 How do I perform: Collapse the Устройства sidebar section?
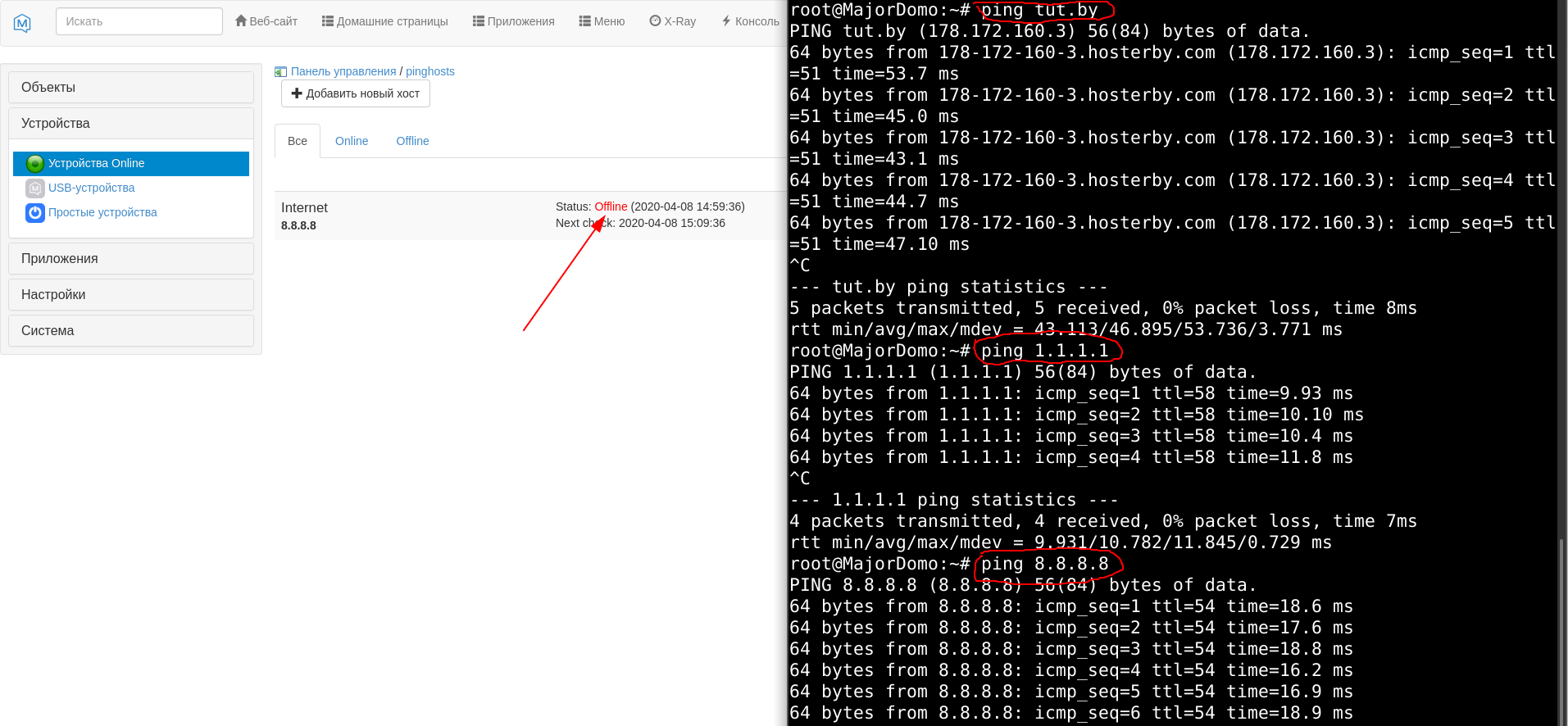click(131, 124)
